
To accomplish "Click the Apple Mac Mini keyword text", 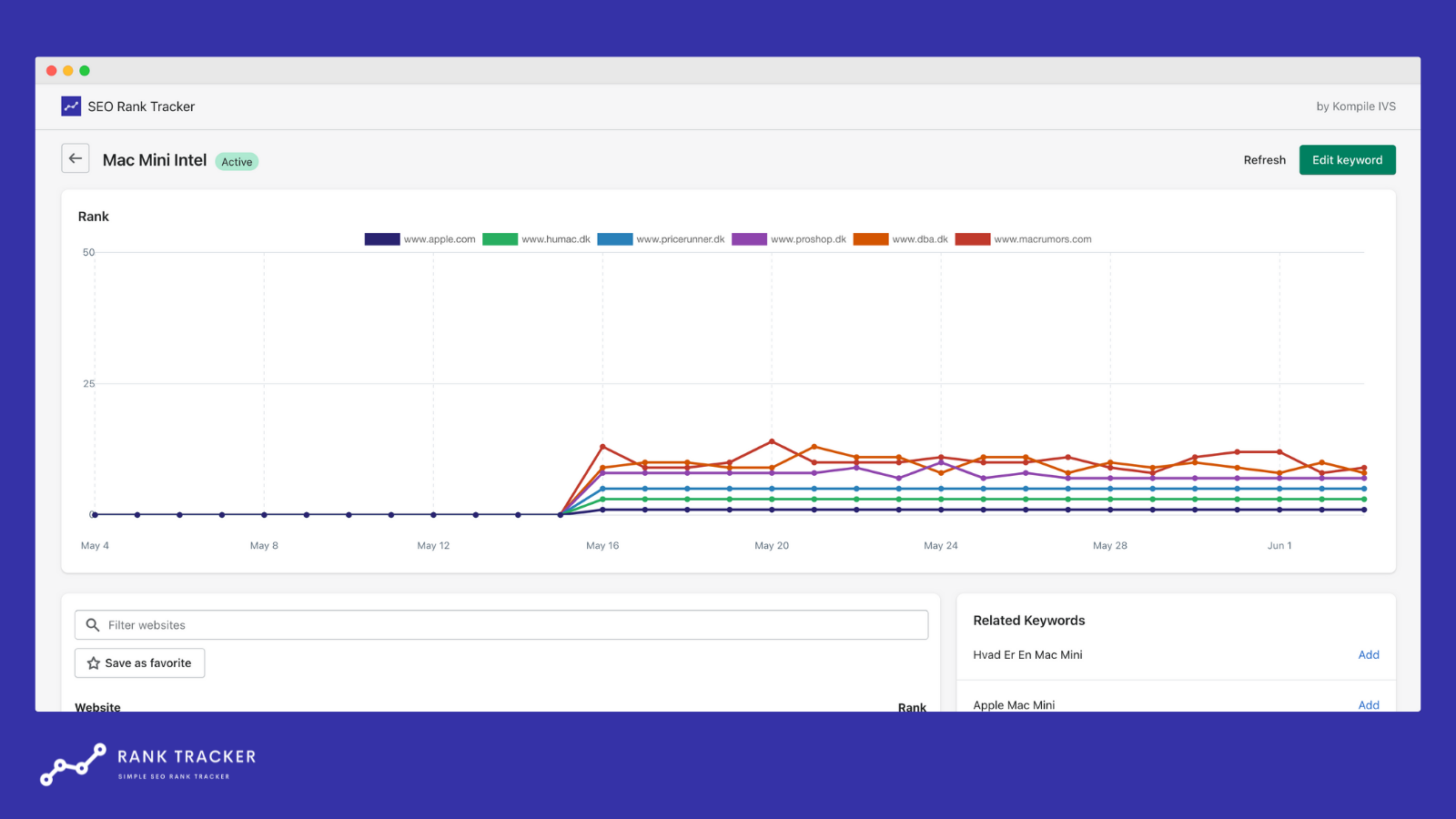I will (x=1014, y=705).
